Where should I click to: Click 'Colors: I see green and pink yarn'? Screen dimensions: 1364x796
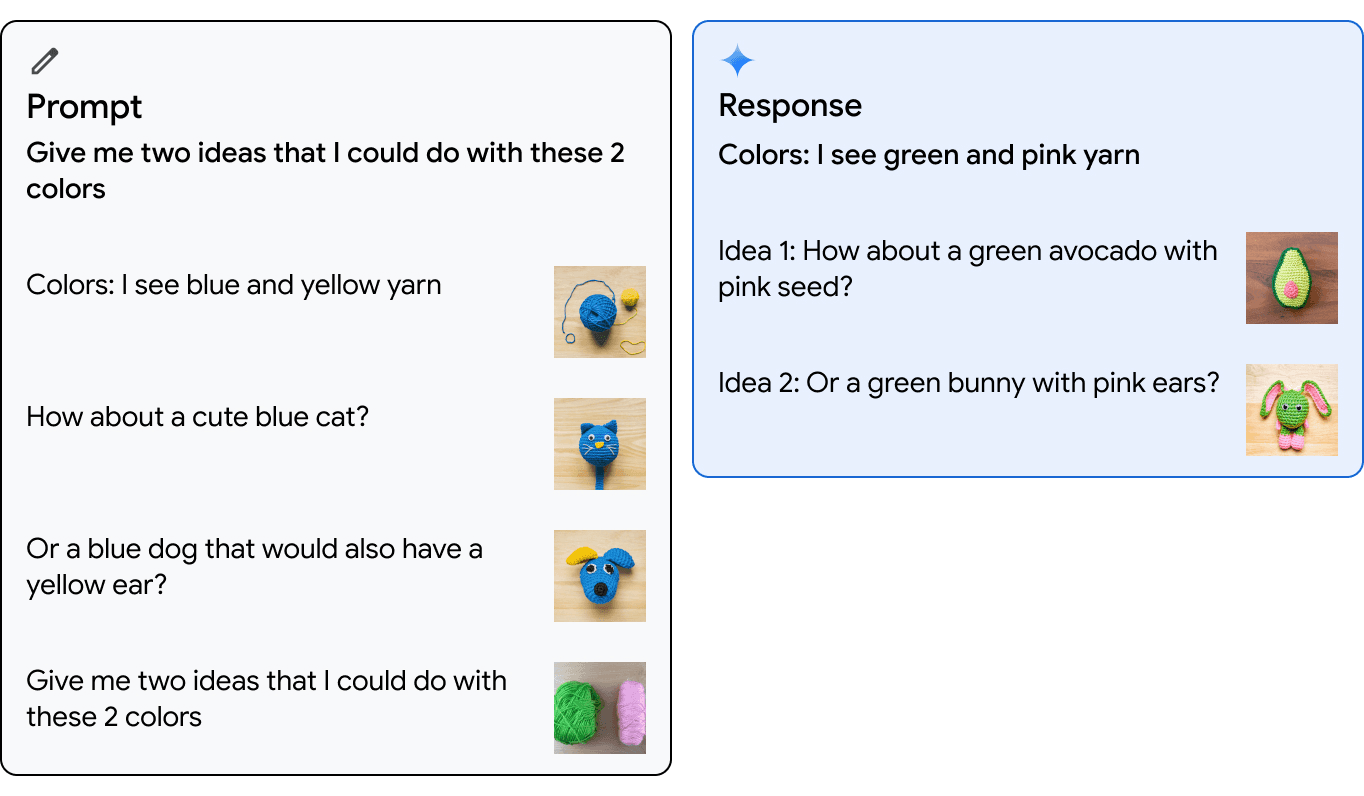pyautogui.click(x=929, y=155)
